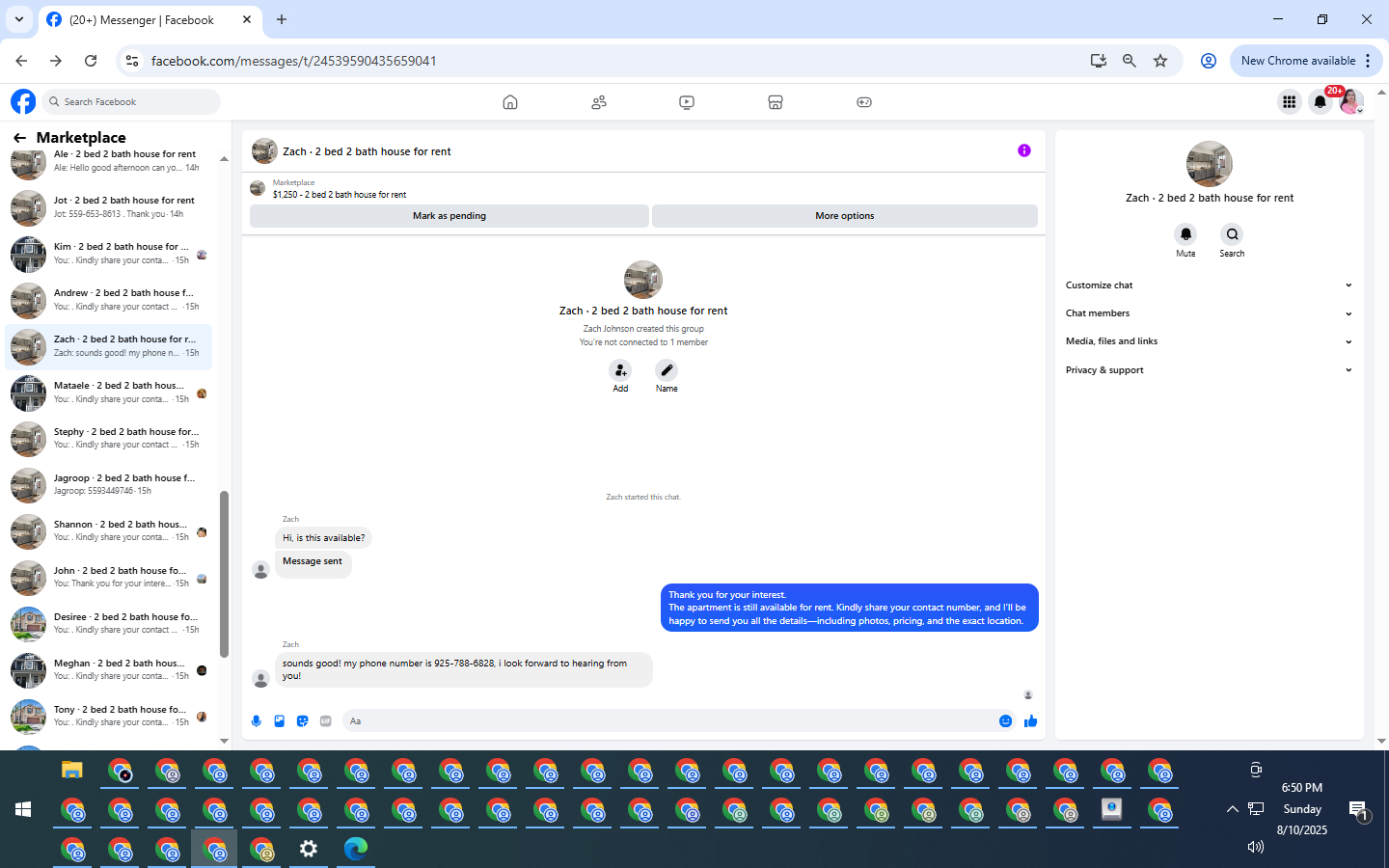Go back using the Marketplace back arrow

pos(19,138)
